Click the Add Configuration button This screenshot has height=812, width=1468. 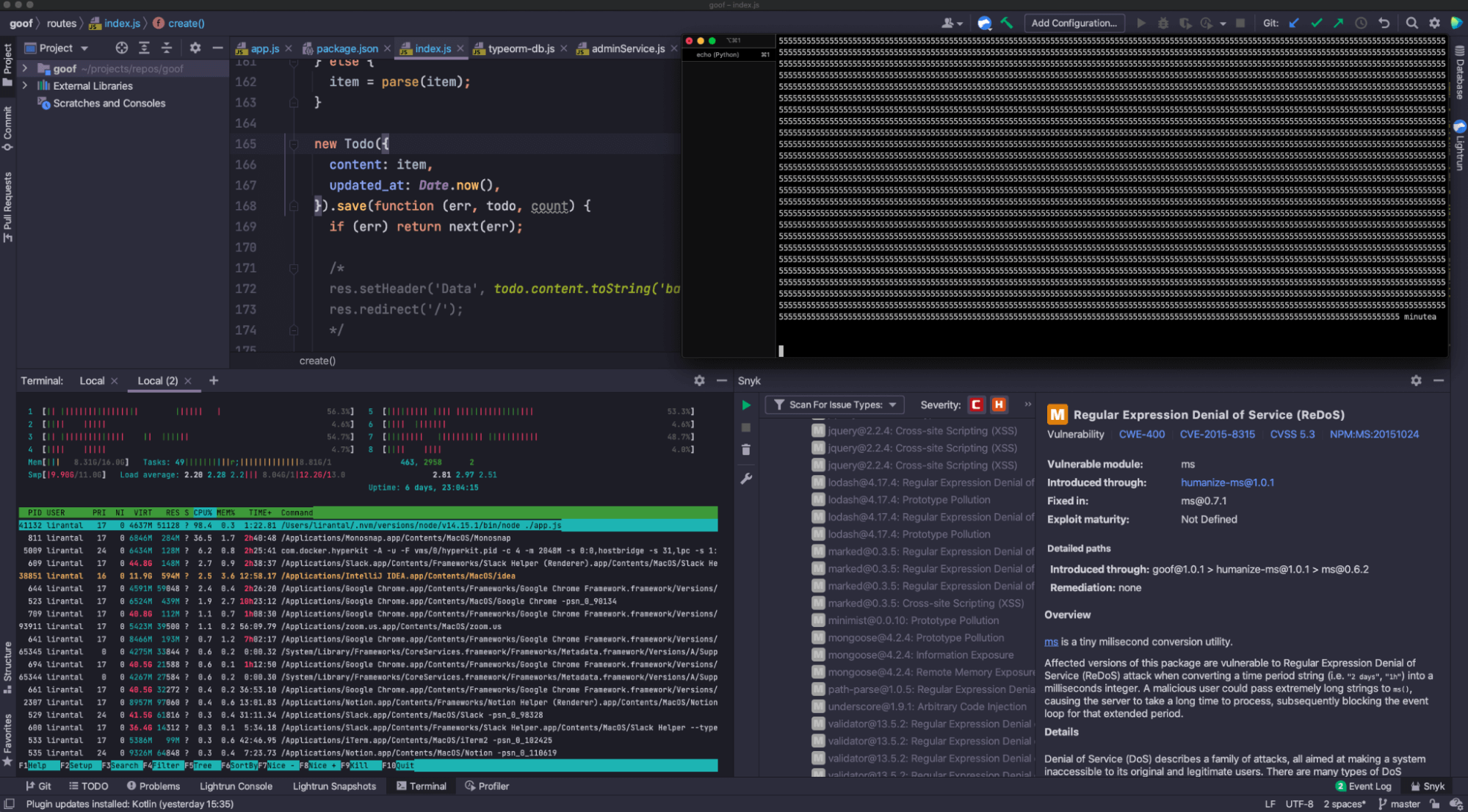1074,23
